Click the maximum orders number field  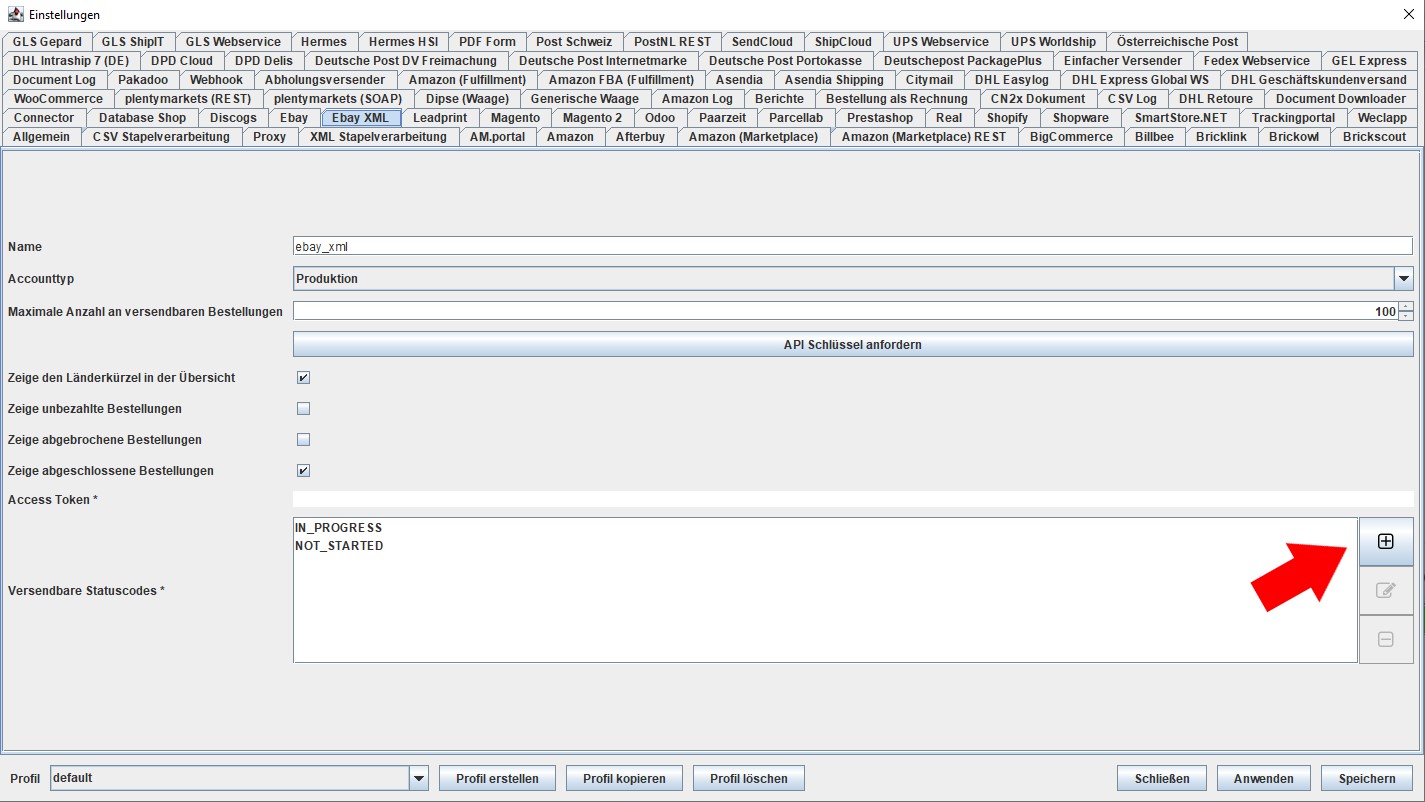coord(846,312)
